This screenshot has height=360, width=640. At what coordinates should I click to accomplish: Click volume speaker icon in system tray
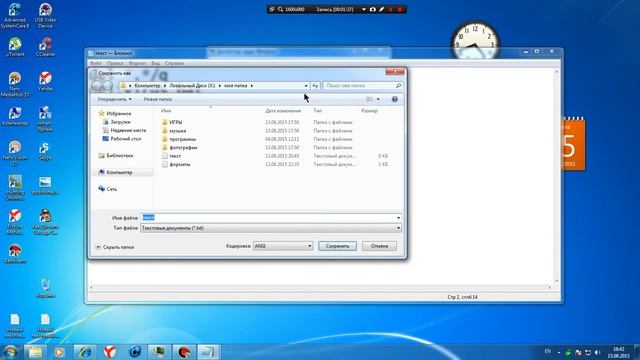point(598,352)
